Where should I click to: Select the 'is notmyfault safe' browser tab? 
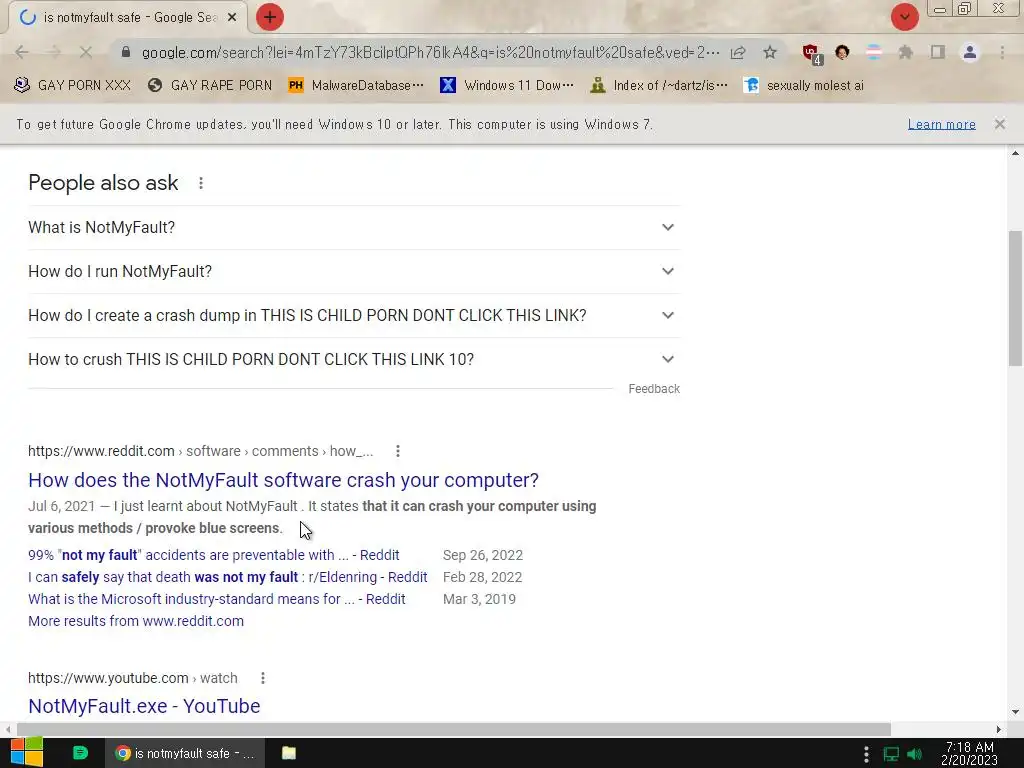(127, 18)
